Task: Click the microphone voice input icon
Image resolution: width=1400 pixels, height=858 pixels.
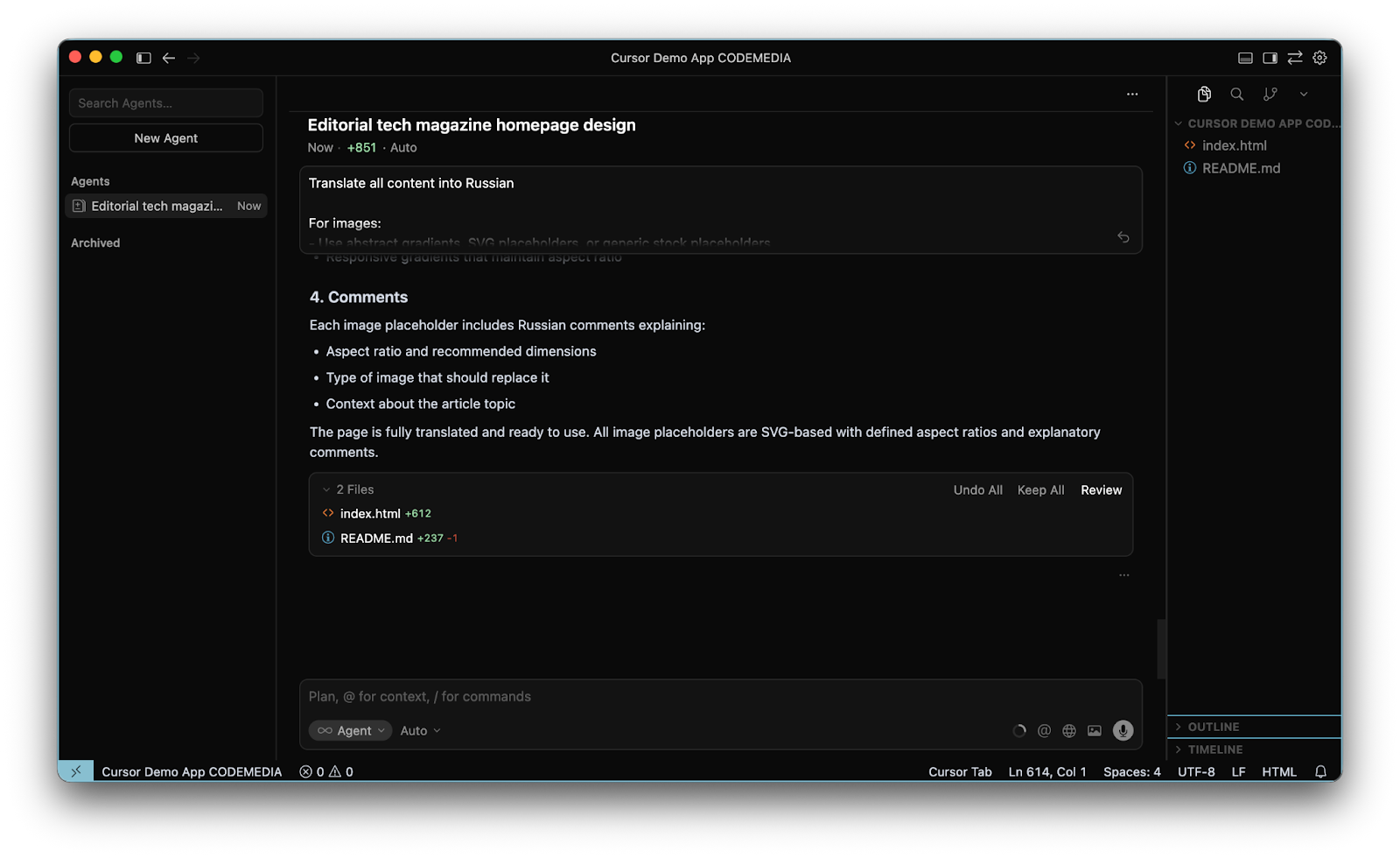Action: pos(1123,730)
